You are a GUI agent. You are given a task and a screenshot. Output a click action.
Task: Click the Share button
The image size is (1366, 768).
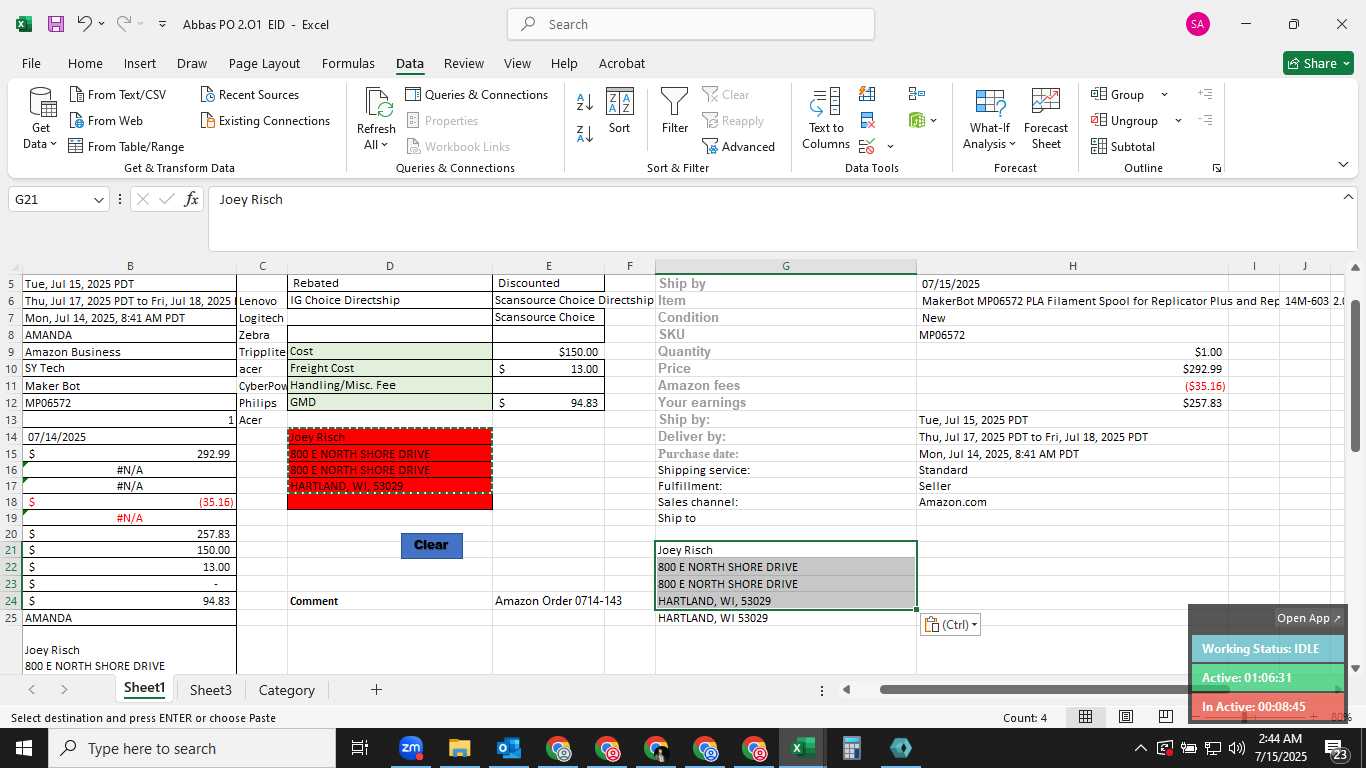(x=1318, y=63)
